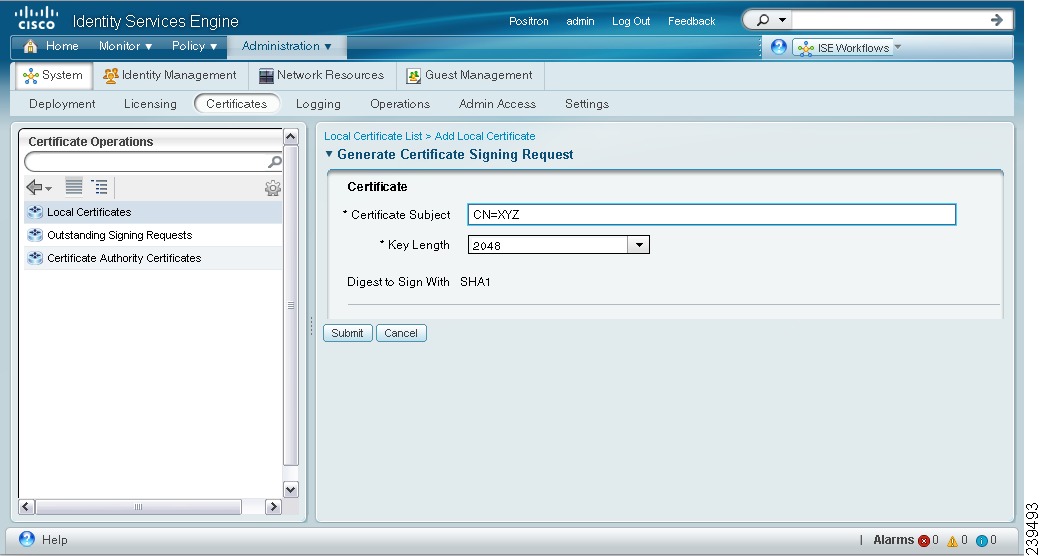
Task: Open the Administration menu
Action: pos(286,47)
